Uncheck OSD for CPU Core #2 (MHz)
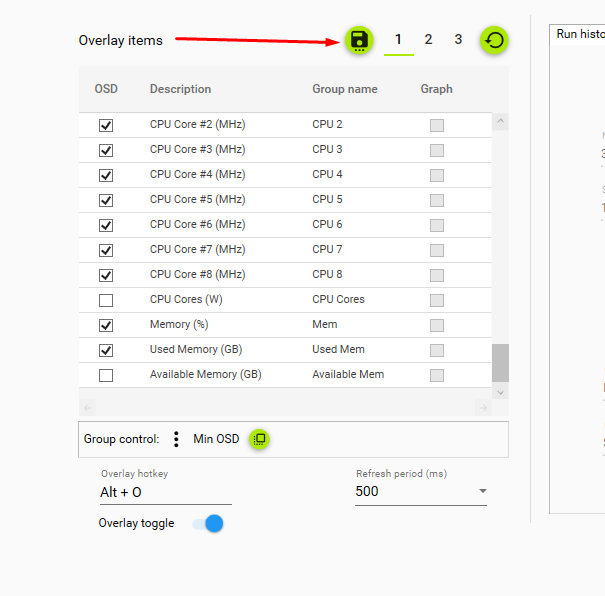Viewport: 605px width, 596px height. 106,125
